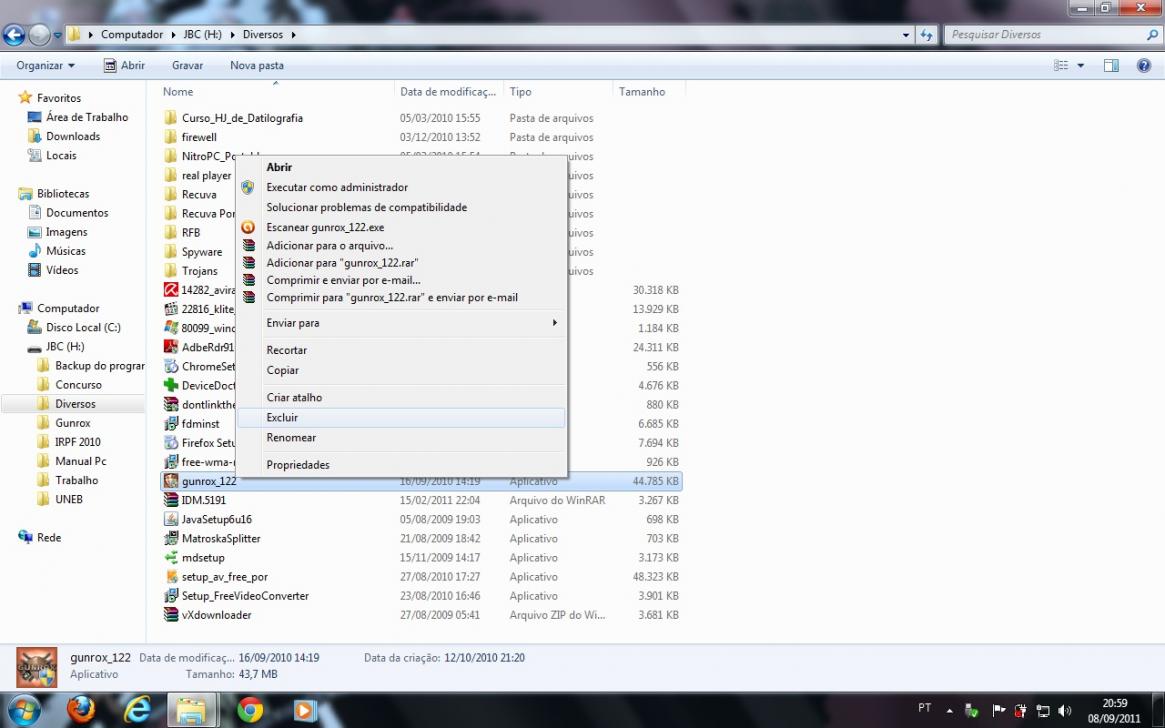Open the Organizar dropdown menu

click(x=45, y=65)
